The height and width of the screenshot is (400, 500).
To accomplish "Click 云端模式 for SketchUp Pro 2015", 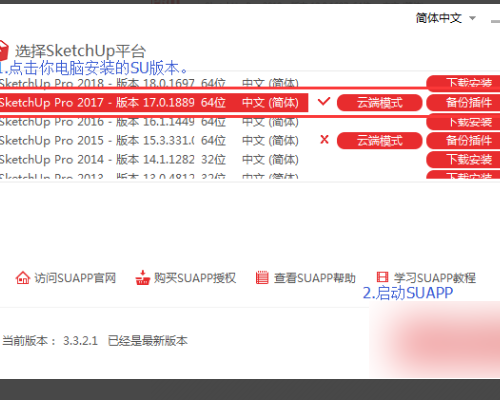I will [x=380, y=141].
